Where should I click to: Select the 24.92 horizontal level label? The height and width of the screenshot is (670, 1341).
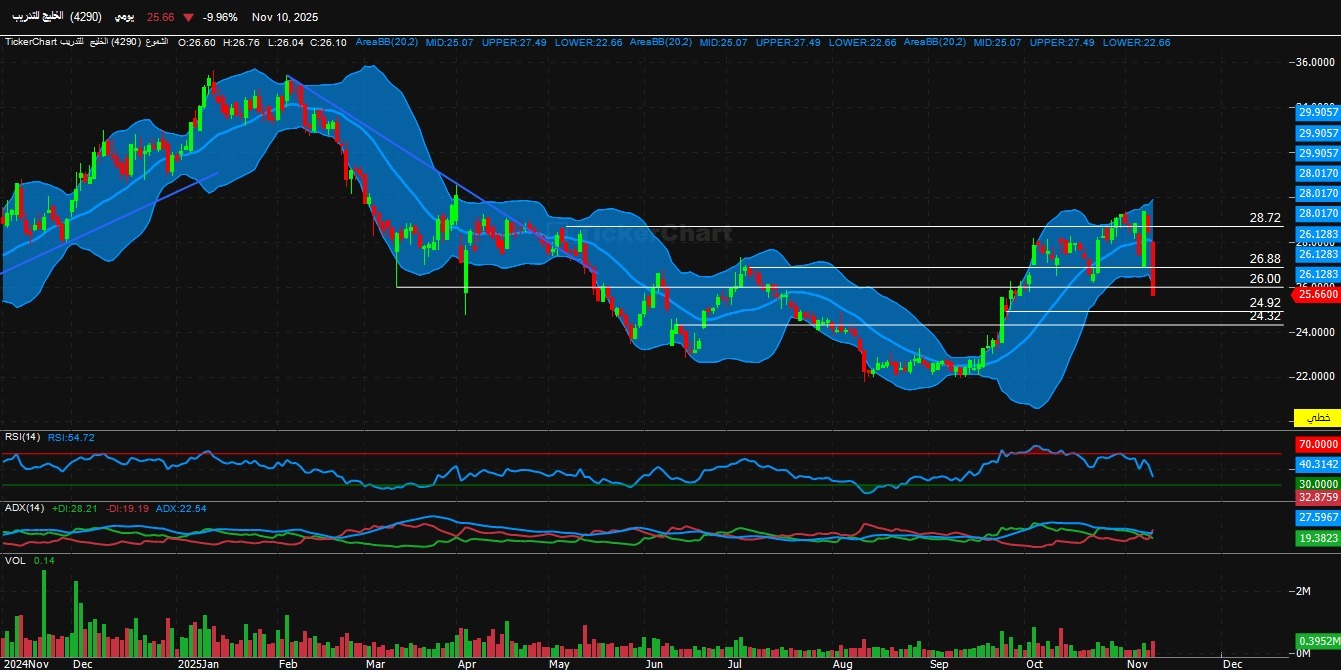coord(1265,303)
